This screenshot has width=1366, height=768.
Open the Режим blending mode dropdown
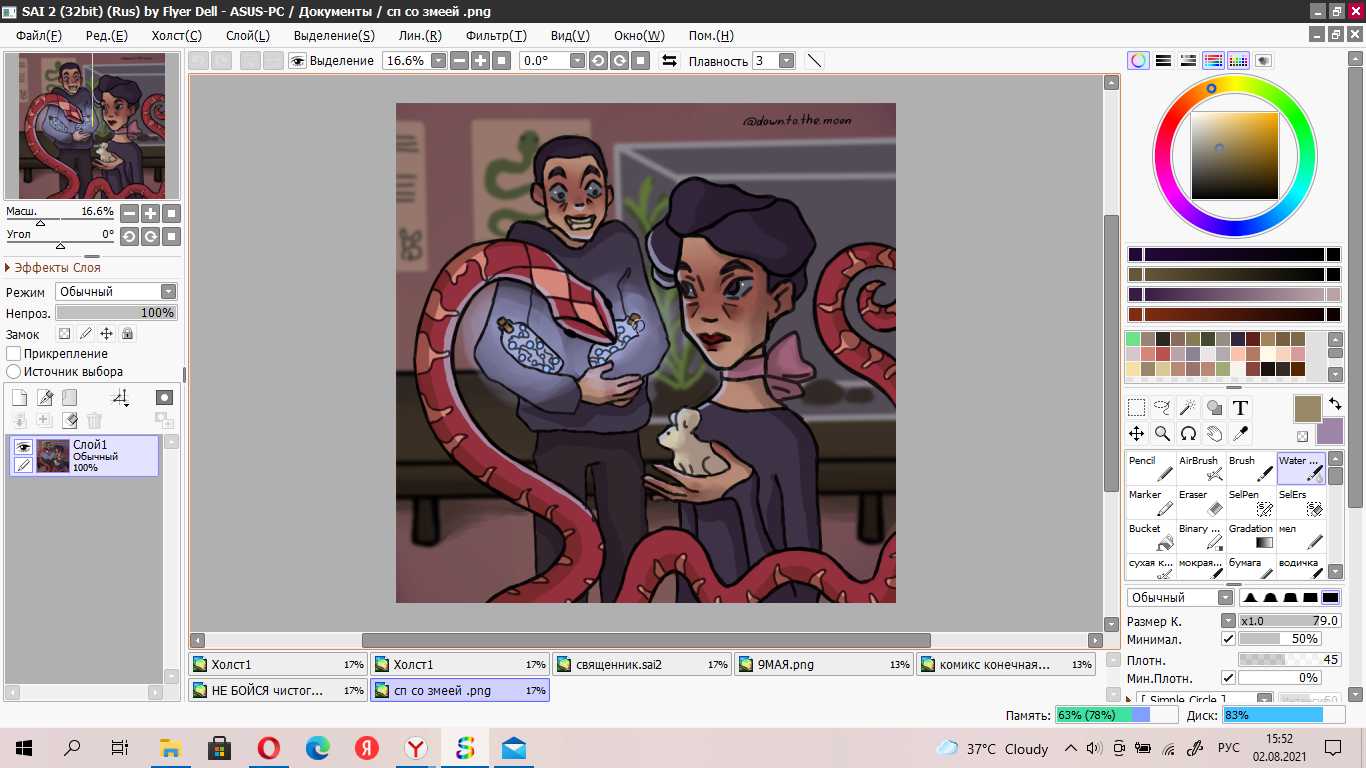(x=116, y=292)
